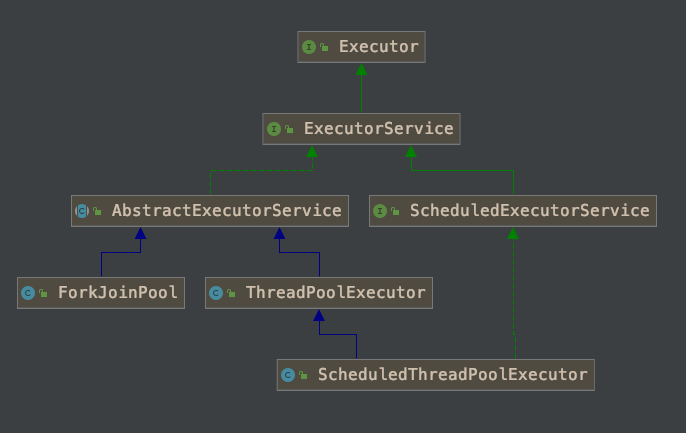The image size is (686, 433).
Task: Click the interface icon on the ExecutorService node
Action: (x=274, y=129)
